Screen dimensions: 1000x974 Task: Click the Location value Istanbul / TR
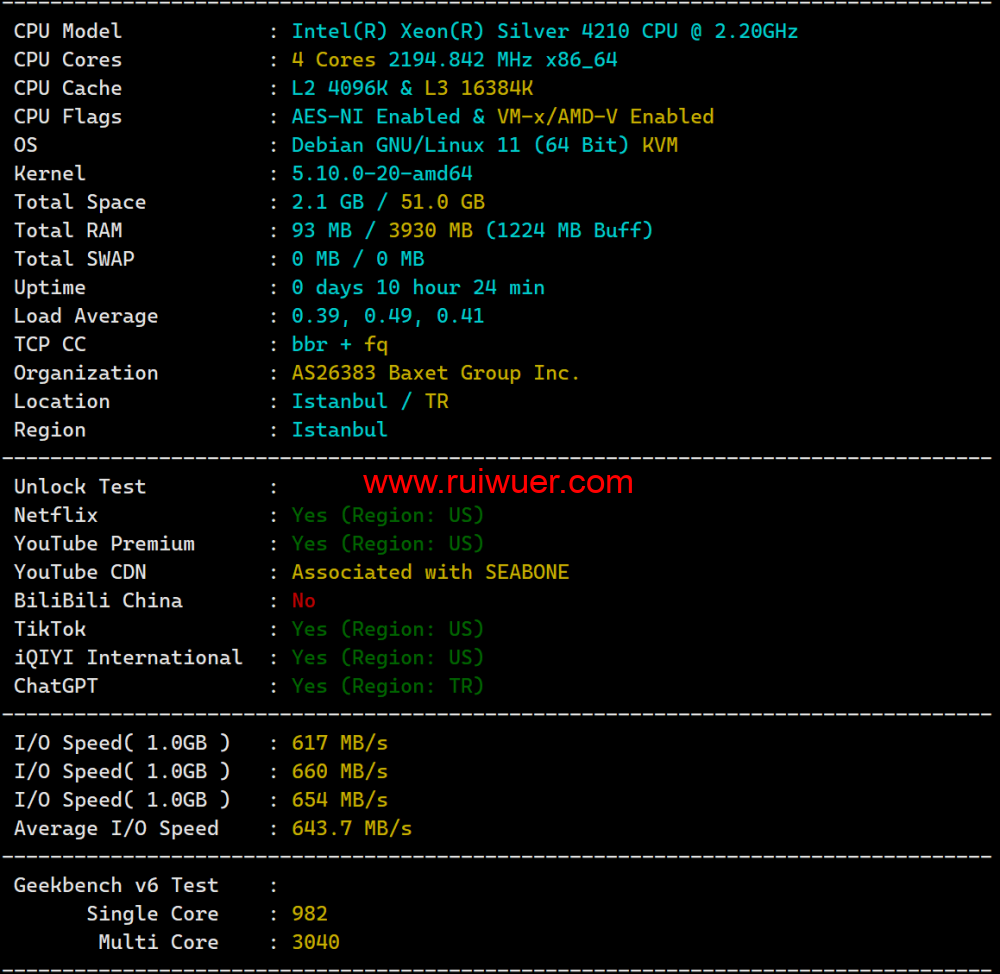370,401
